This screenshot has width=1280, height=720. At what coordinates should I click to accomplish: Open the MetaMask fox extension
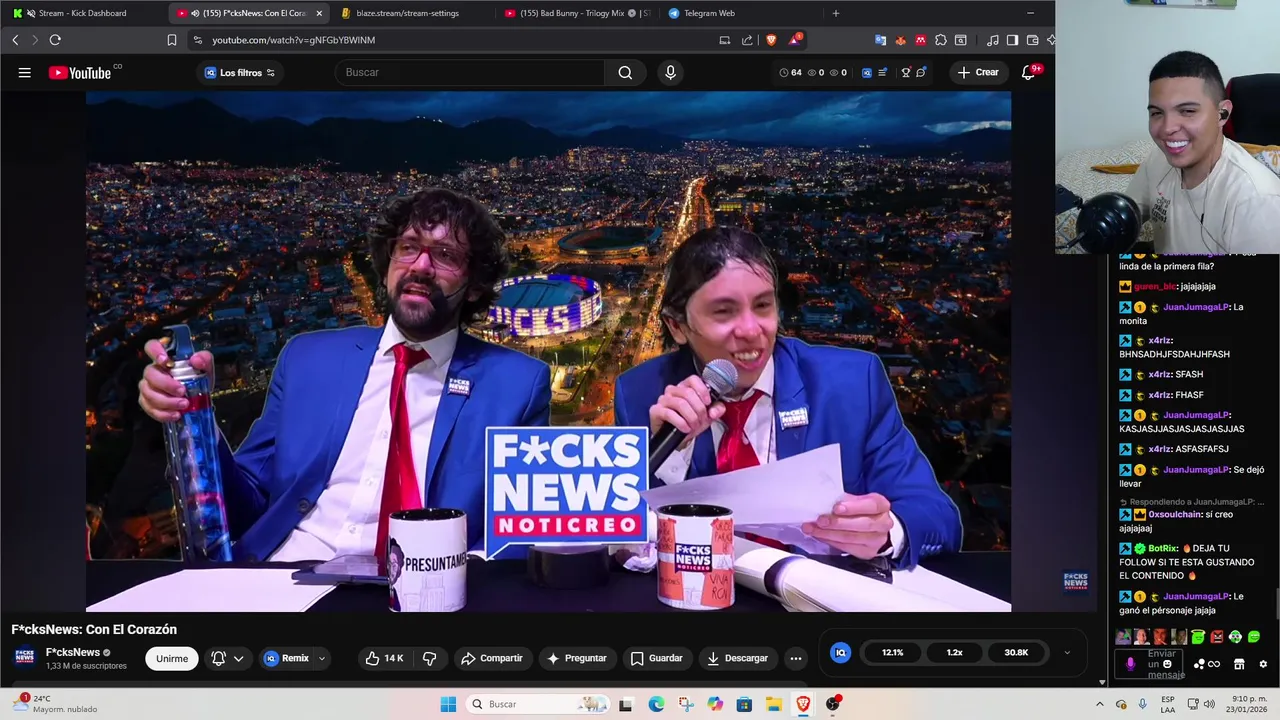[x=901, y=40]
